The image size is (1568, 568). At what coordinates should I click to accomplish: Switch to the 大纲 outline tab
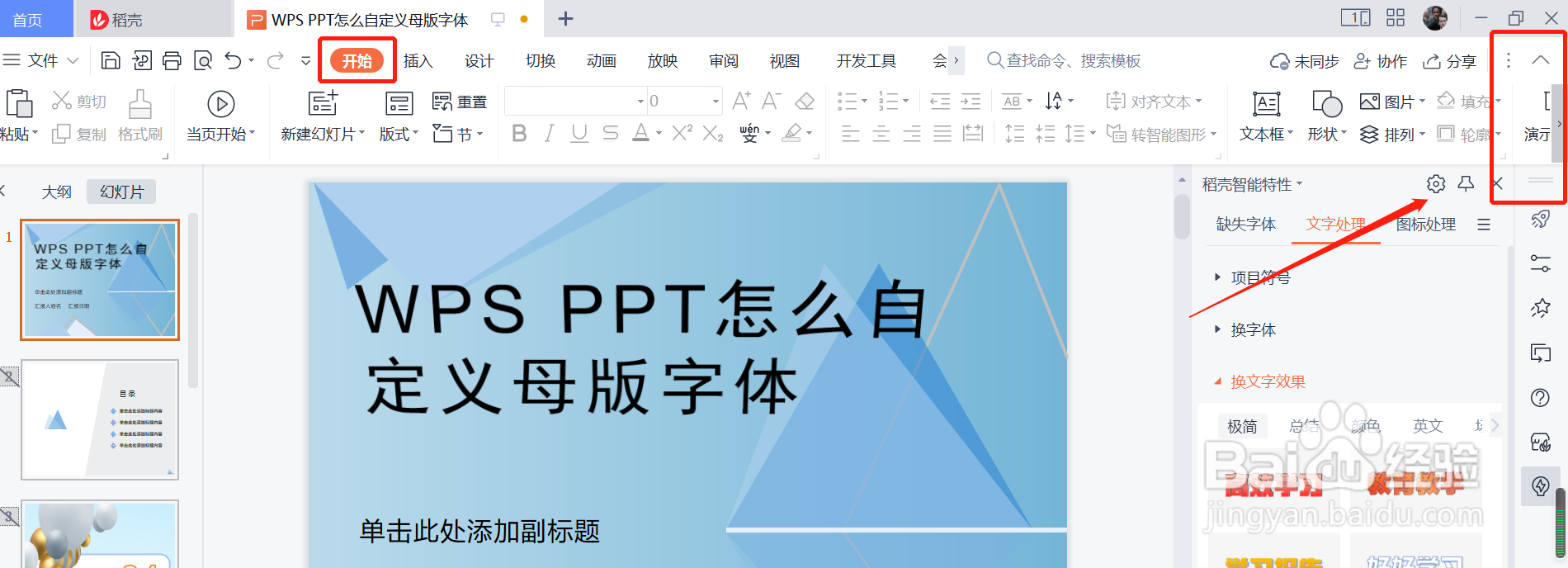57,192
